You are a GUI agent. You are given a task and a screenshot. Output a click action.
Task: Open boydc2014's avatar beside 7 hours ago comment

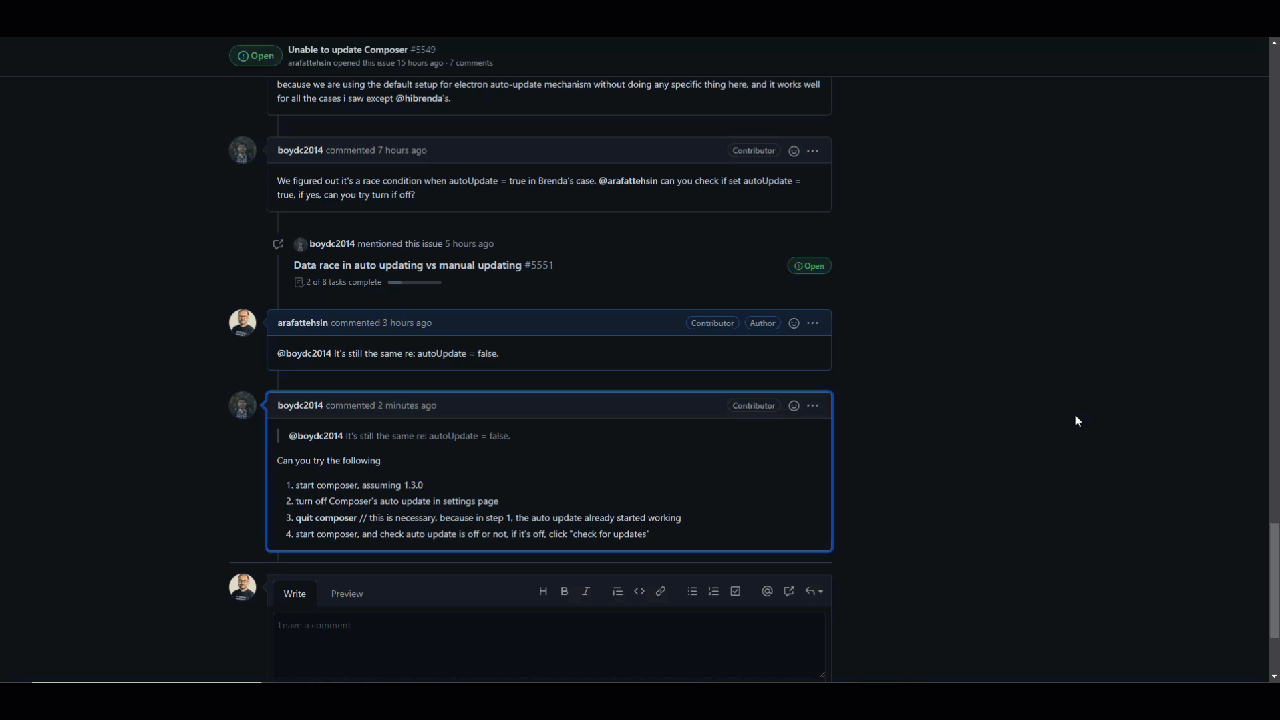[x=243, y=150]
